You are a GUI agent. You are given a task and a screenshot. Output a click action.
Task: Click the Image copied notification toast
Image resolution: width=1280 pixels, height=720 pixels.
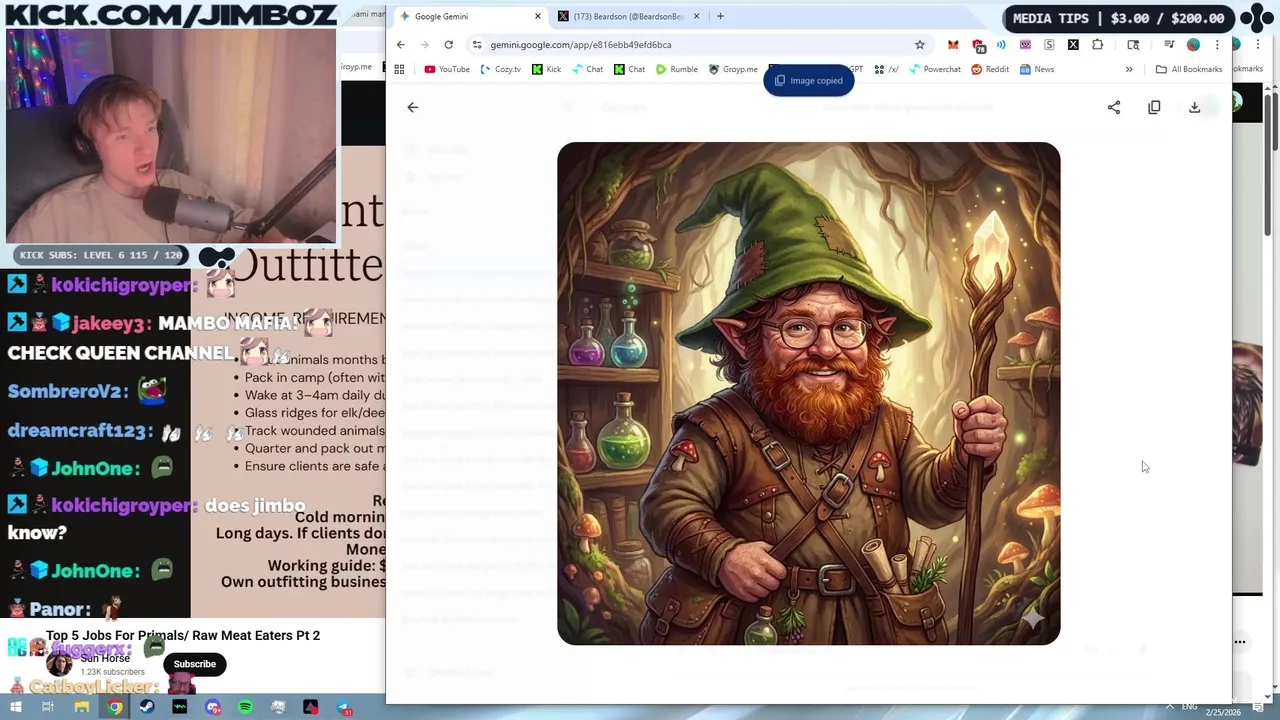pyautogui.click(x=809, y=81)
